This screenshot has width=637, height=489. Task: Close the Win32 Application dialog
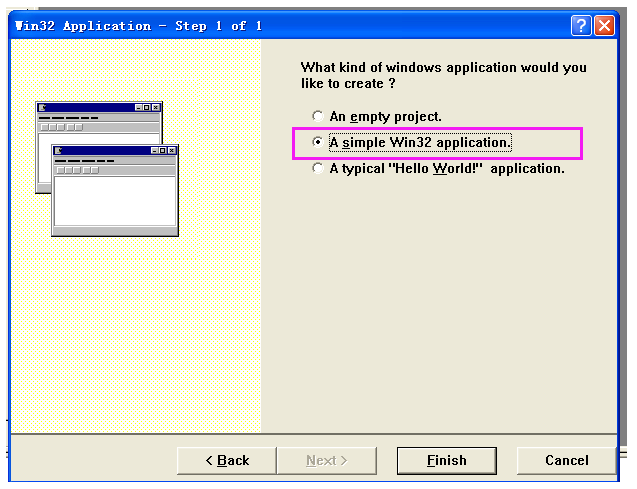604,26
